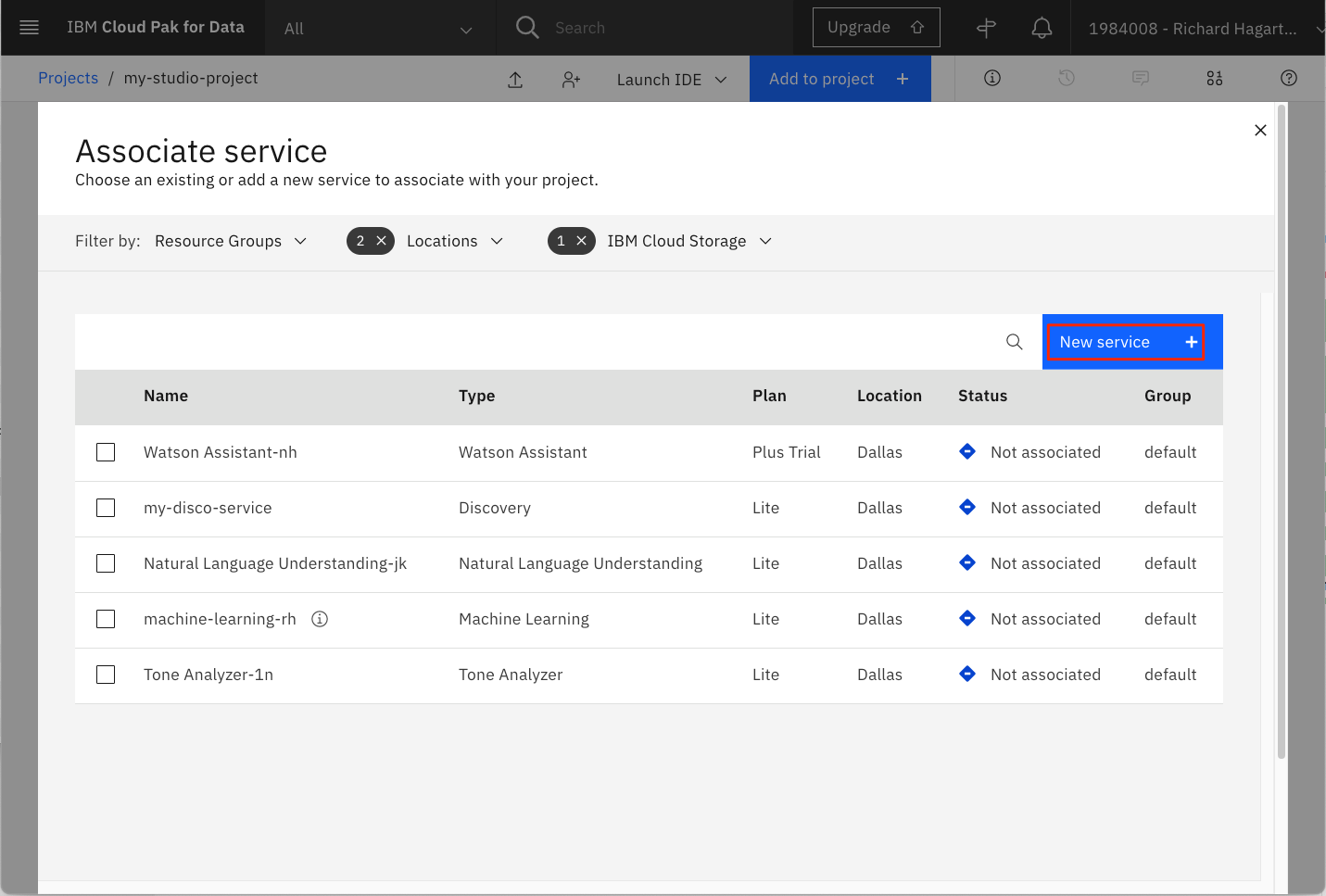Check Natural Language Understanding-jk row

click(106, 563)
